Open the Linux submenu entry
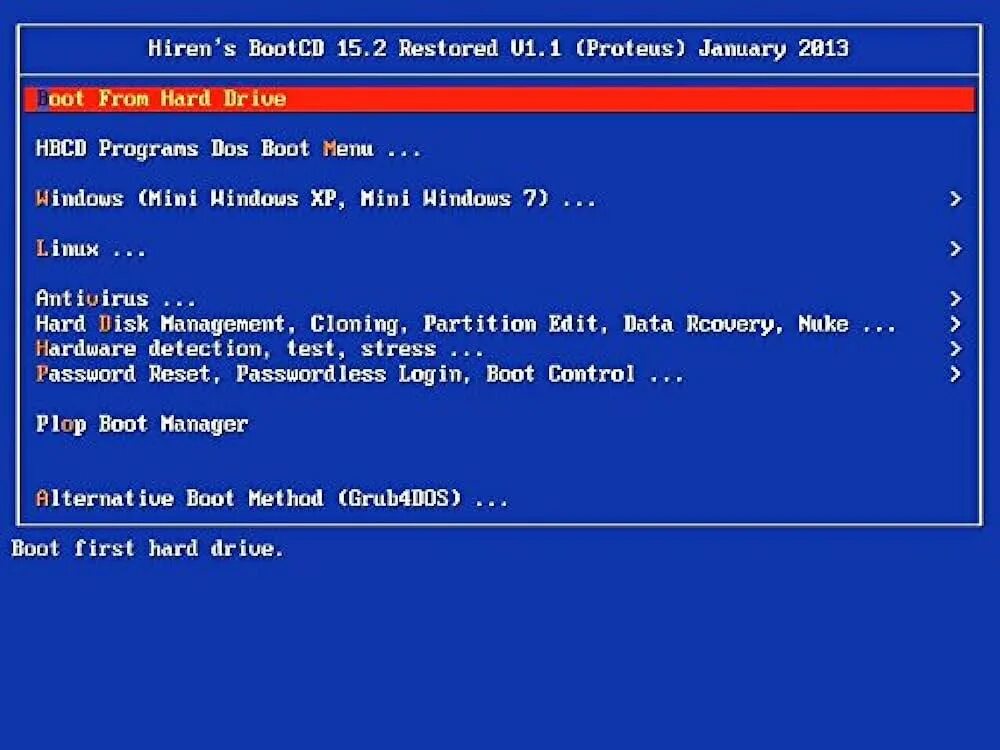The width and height of the screenshot is (1000, 750). [x=499, y=248]
